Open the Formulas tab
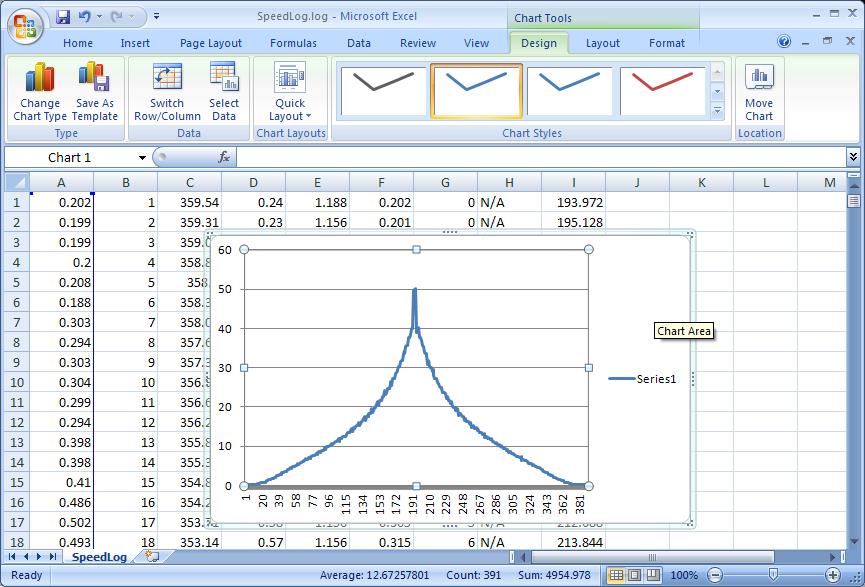Screen dimensions: 865x587 point(293,43)
